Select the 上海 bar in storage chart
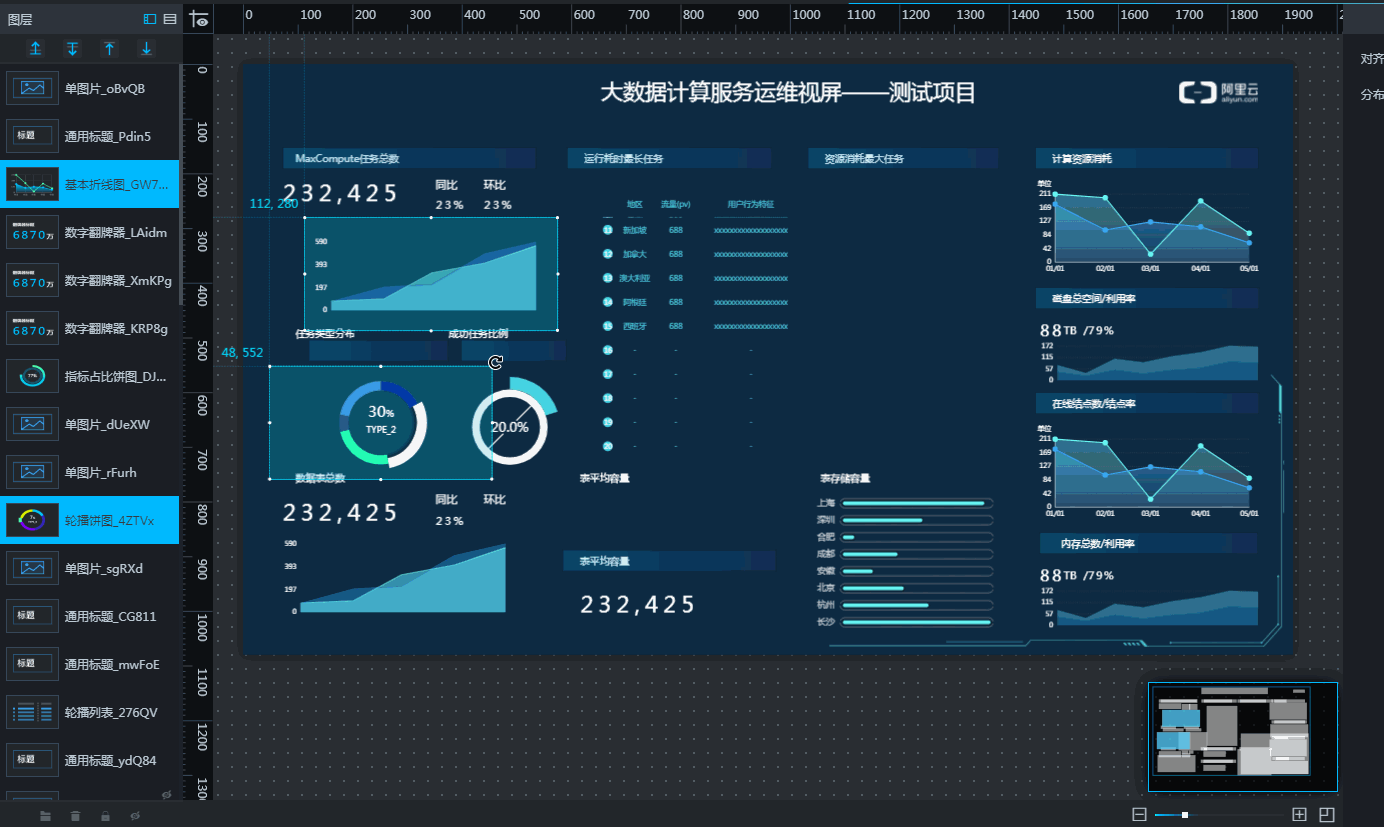Screen dimensions: 1384x827 [x=917, y=503]
